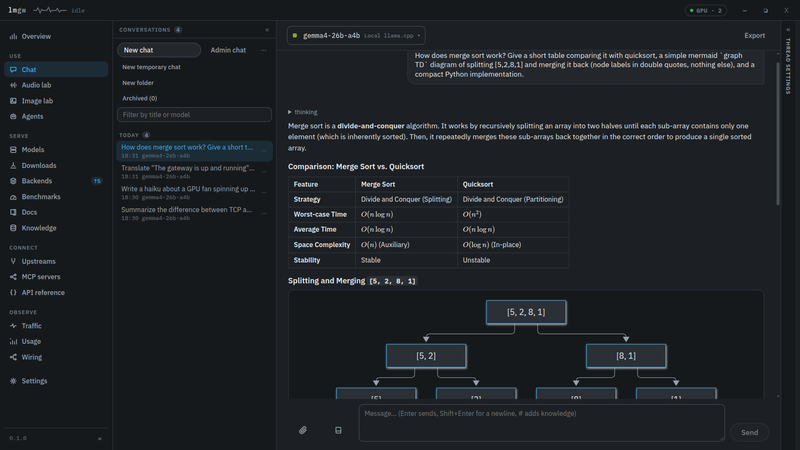Image resolution: width=800 pixels, height=450 pixels.
Task: Open the Overview page
Action: (56, 36)
